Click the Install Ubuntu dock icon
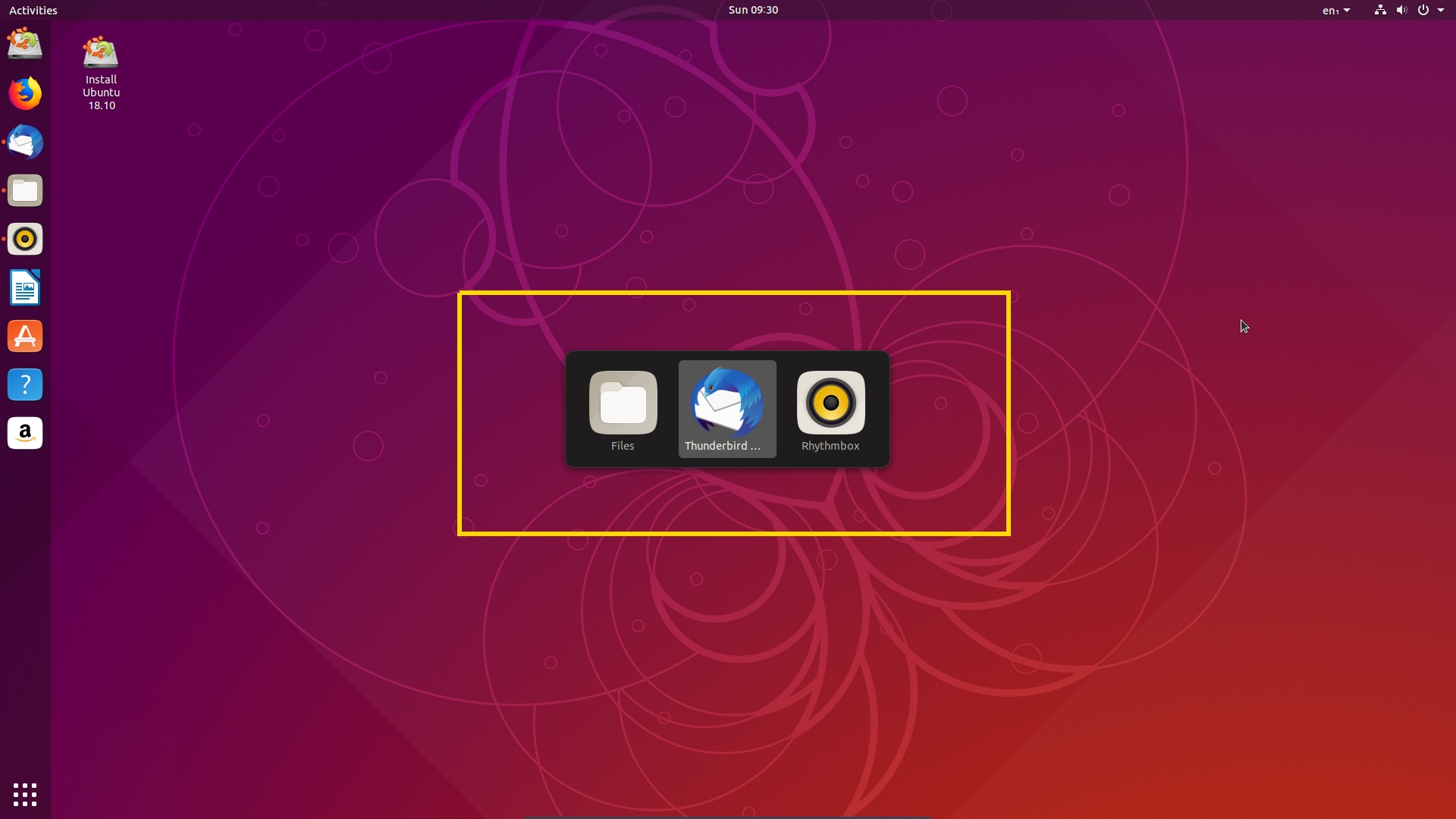 point(25,44)
